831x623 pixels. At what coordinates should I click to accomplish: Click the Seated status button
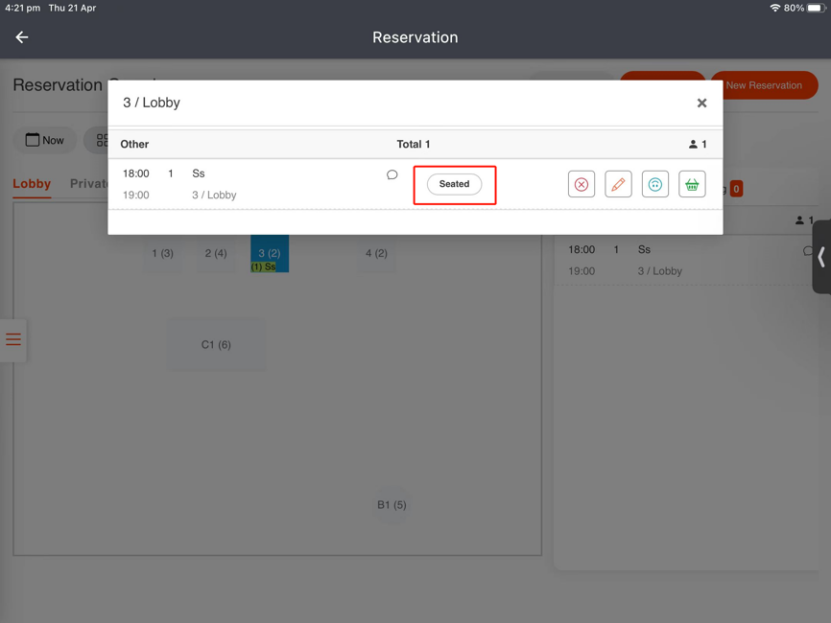(454, 184)
